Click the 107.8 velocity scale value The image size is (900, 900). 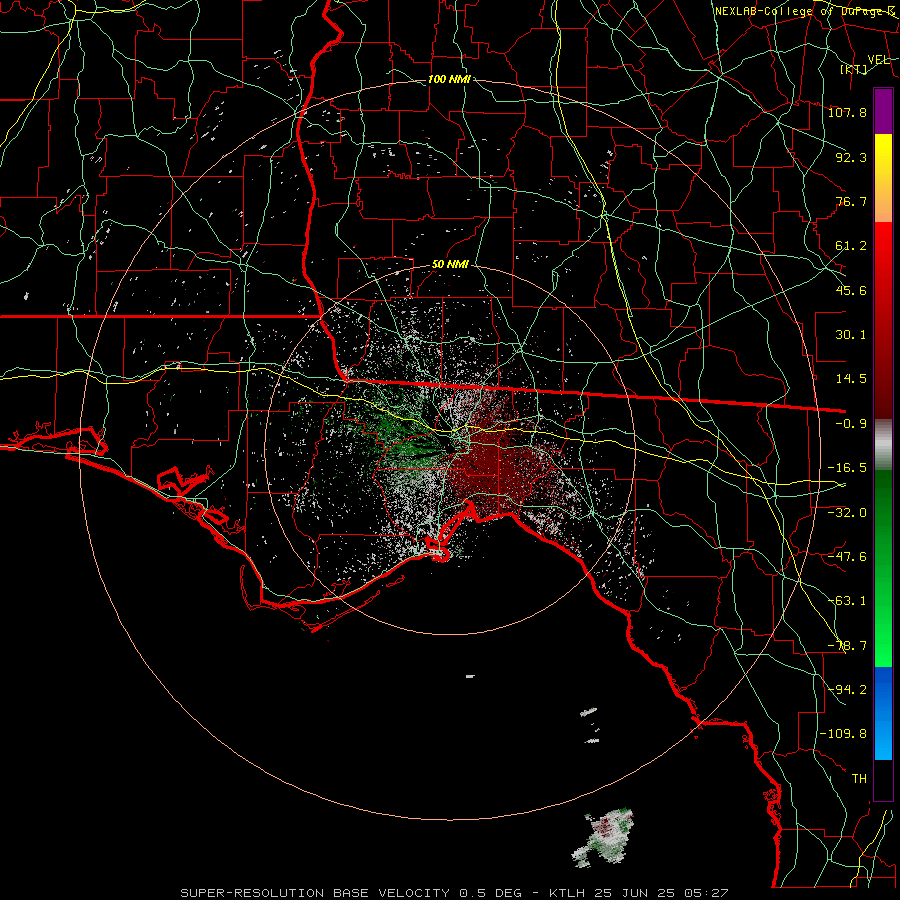pos(847,112)
